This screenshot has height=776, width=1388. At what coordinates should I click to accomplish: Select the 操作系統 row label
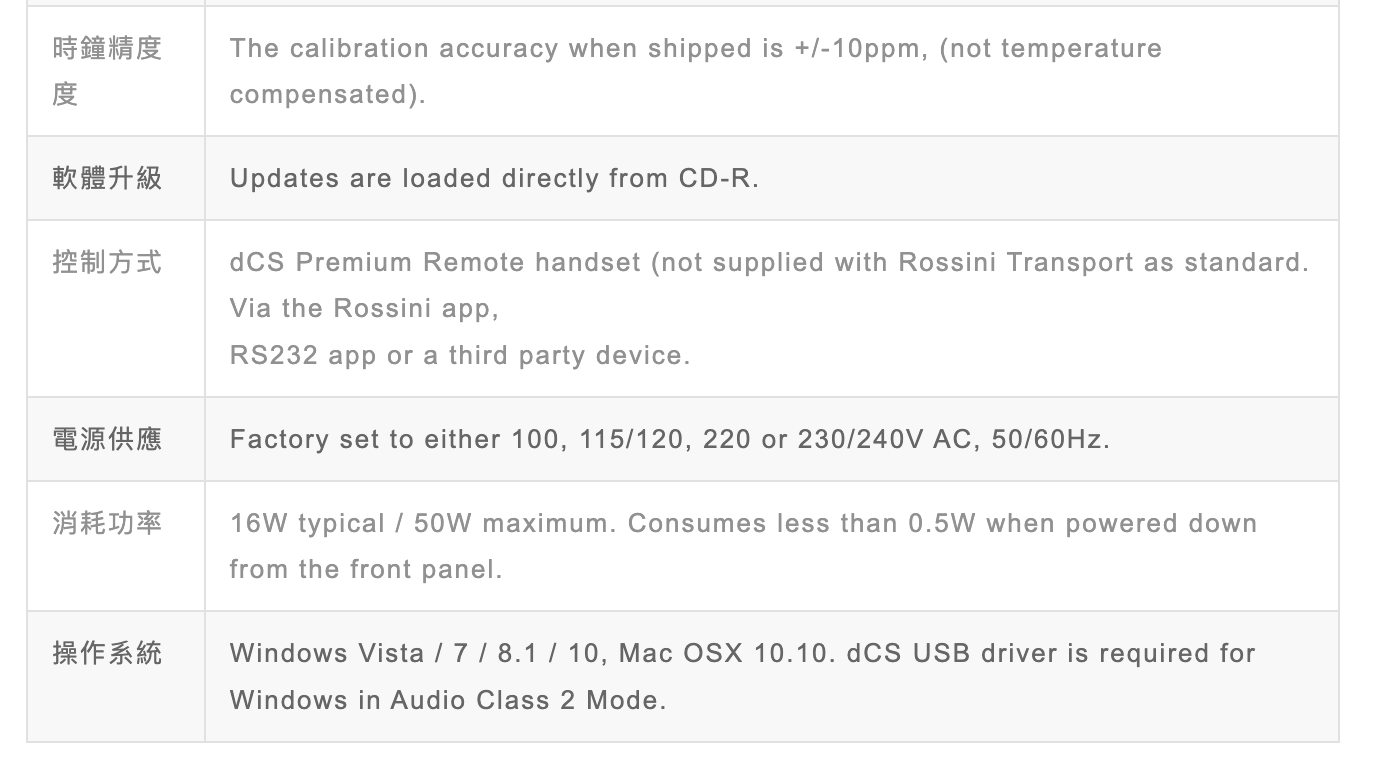click(x=107, y=653)
